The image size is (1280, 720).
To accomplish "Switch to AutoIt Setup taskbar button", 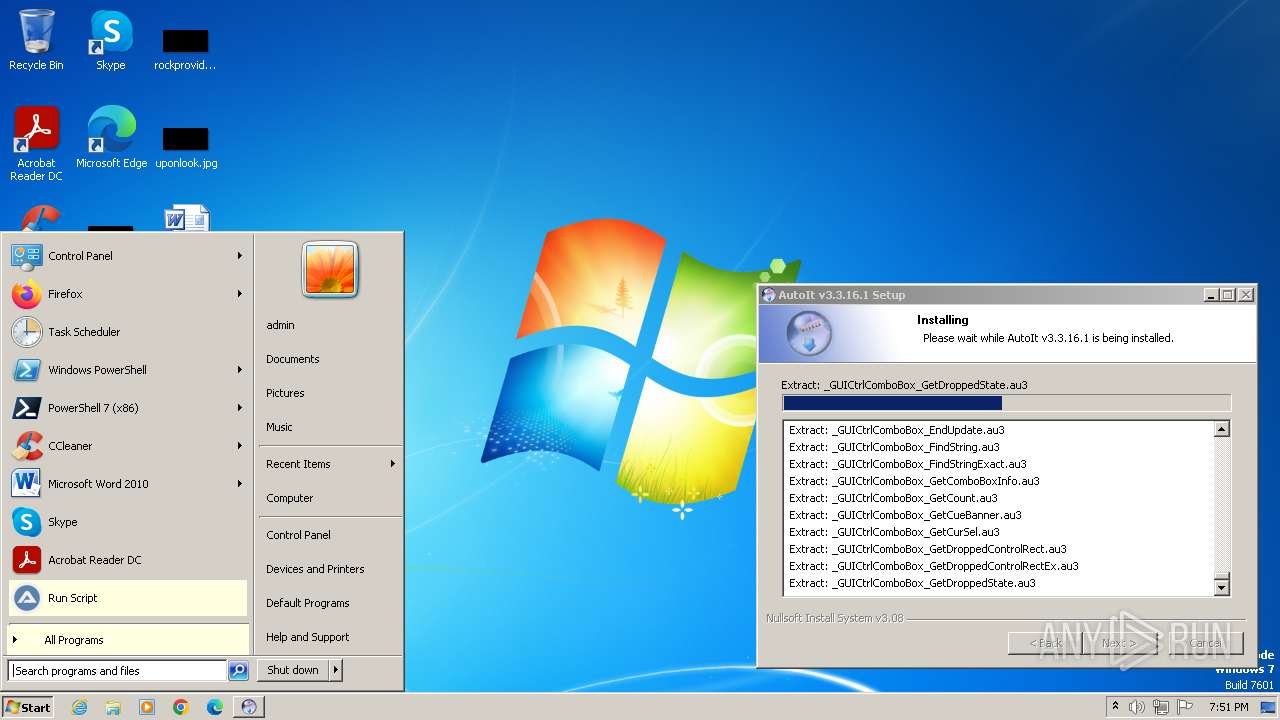I will pos(249,707).
